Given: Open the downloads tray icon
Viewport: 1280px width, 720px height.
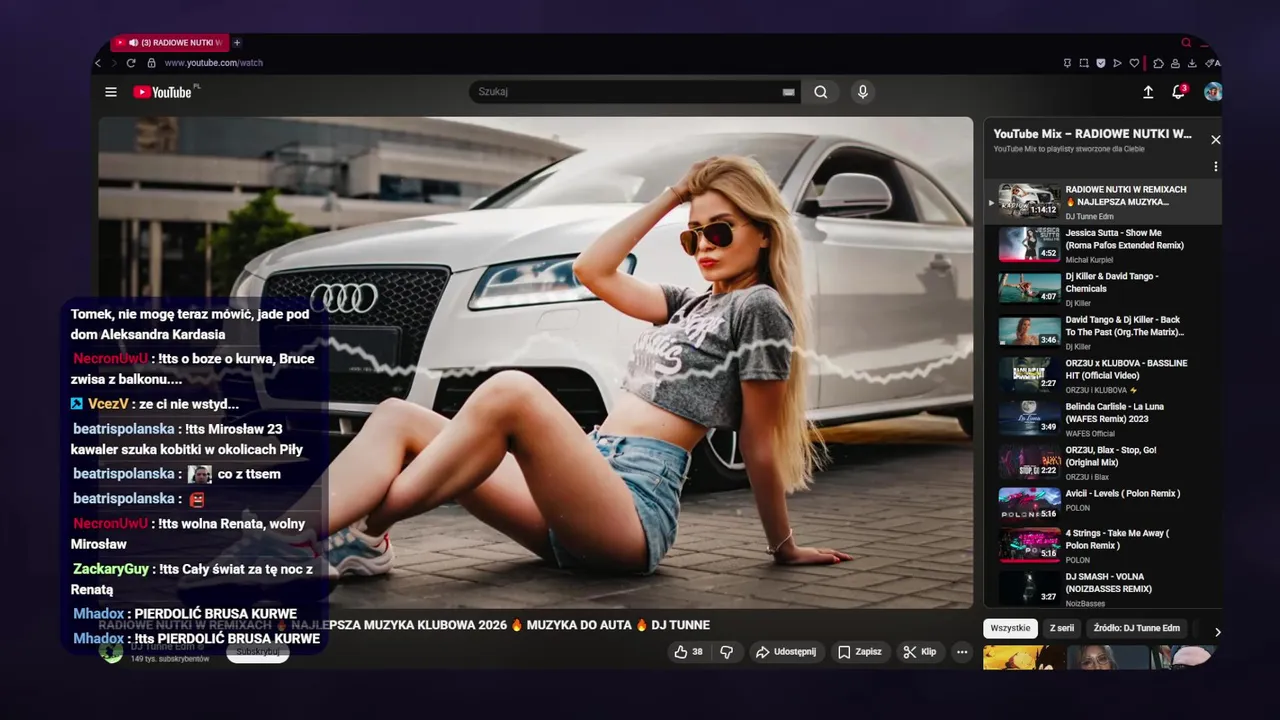Looking at the screenshot, I should [1192, 63].
